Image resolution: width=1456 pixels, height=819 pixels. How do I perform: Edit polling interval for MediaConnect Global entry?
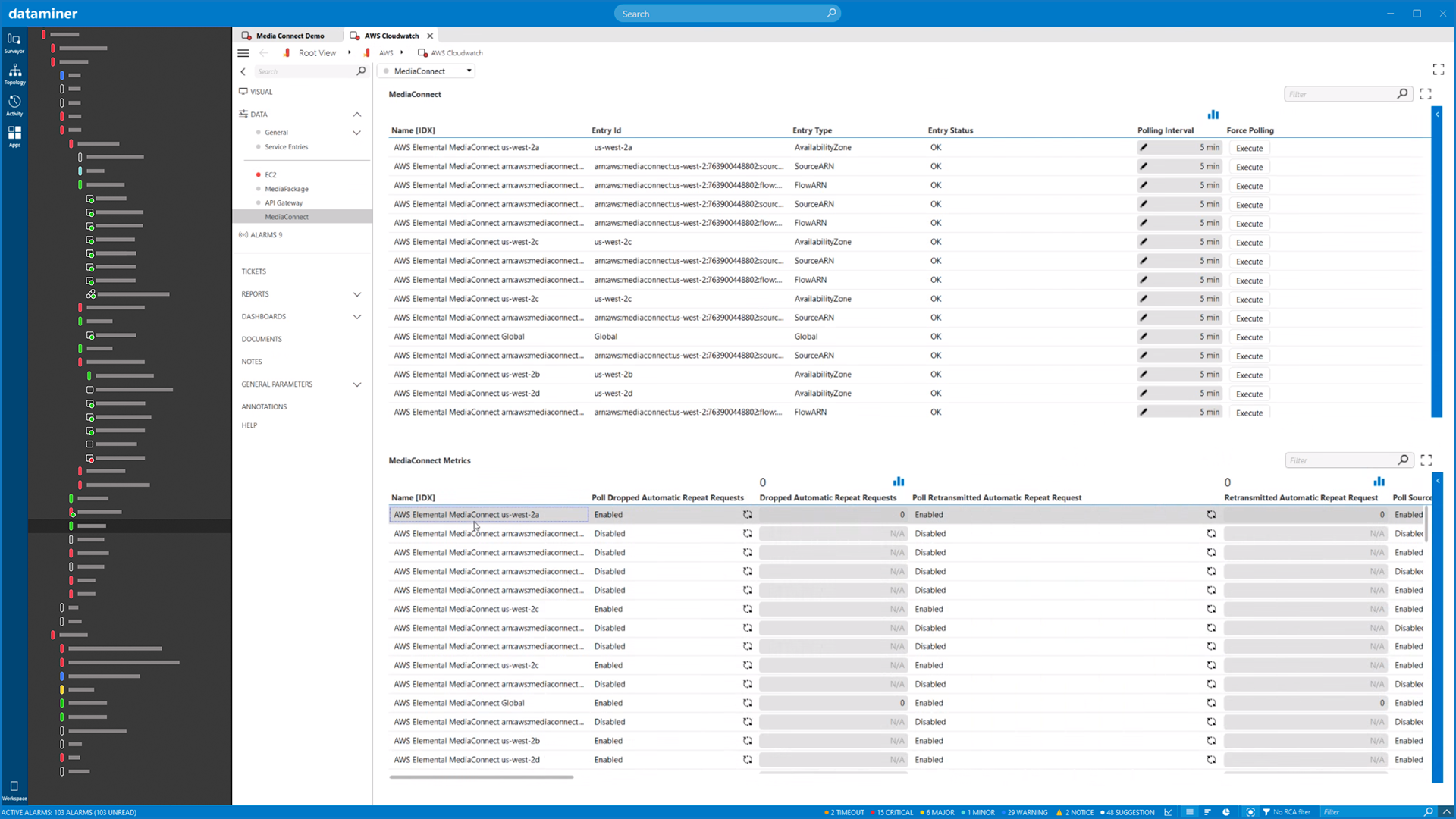(1144, 337)
